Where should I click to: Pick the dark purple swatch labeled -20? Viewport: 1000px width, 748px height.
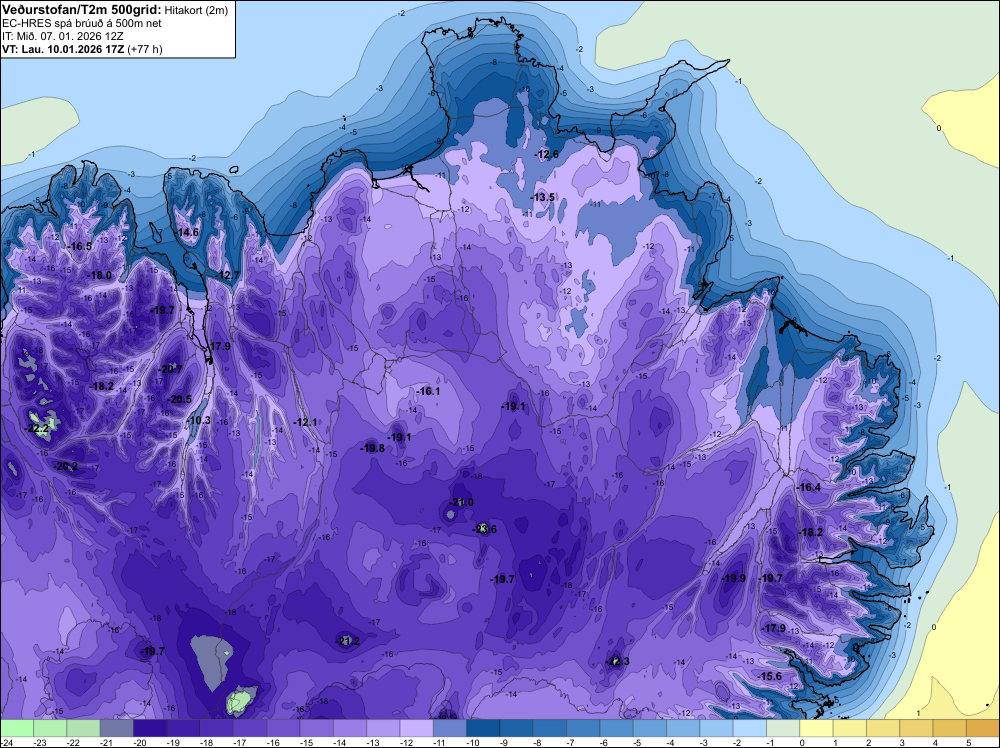(150, 728)
